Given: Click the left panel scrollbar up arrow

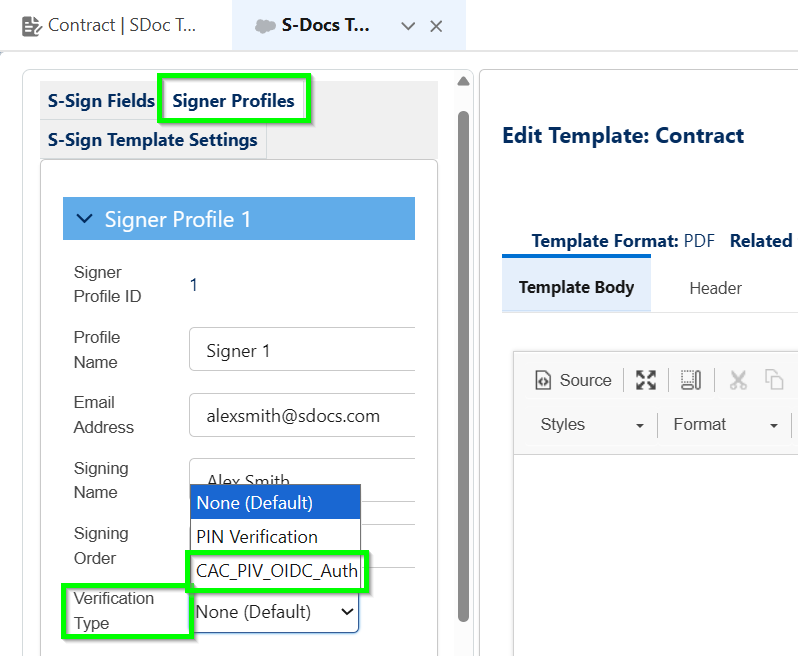Looking at the screenshot, I should point(463,81).
